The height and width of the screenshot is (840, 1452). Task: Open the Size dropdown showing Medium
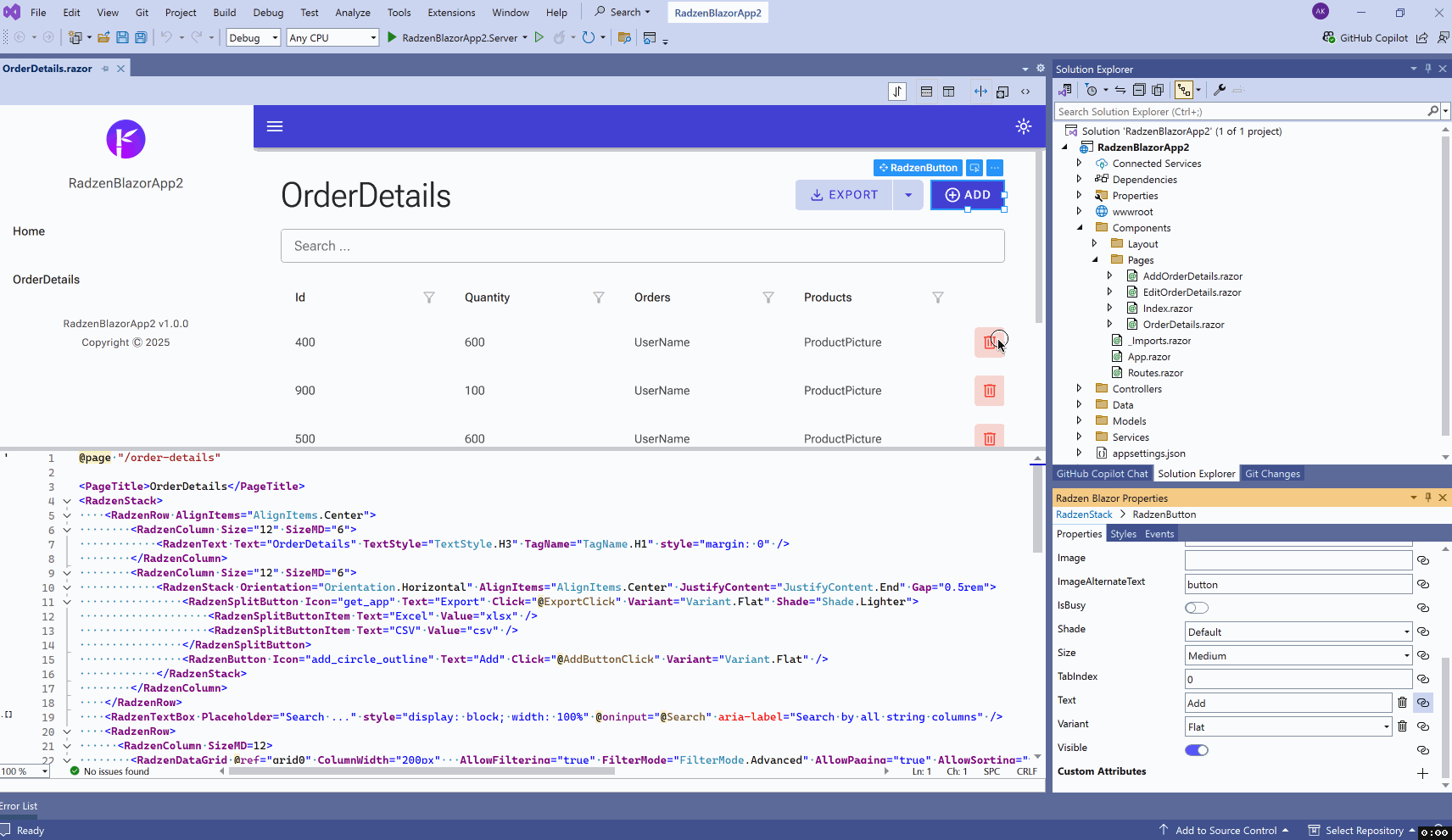click(1298, 655)
